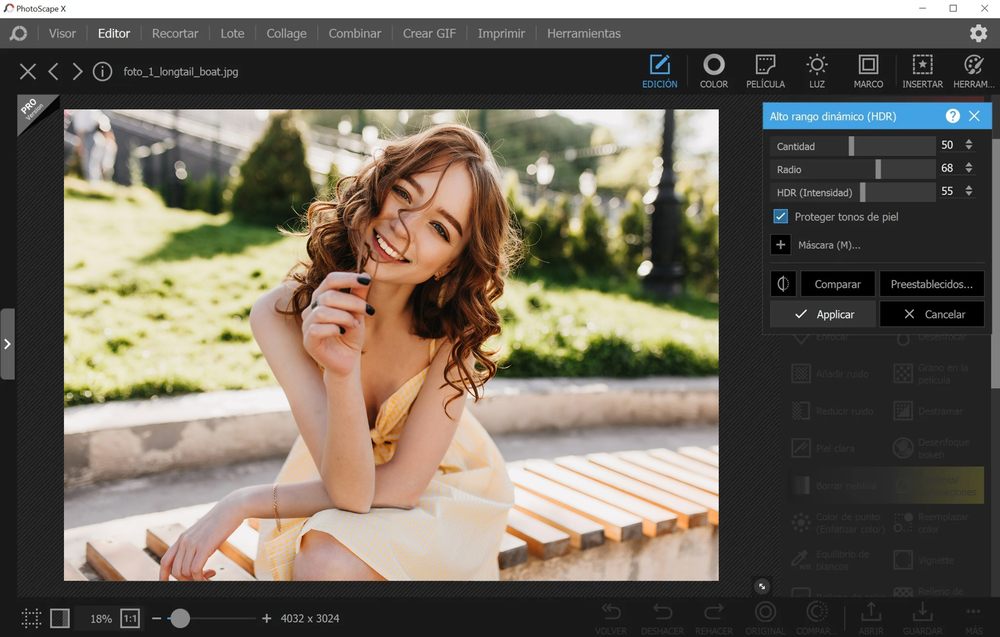
Task: Switch to the Collage tab
Action: [x=286, y=33]
